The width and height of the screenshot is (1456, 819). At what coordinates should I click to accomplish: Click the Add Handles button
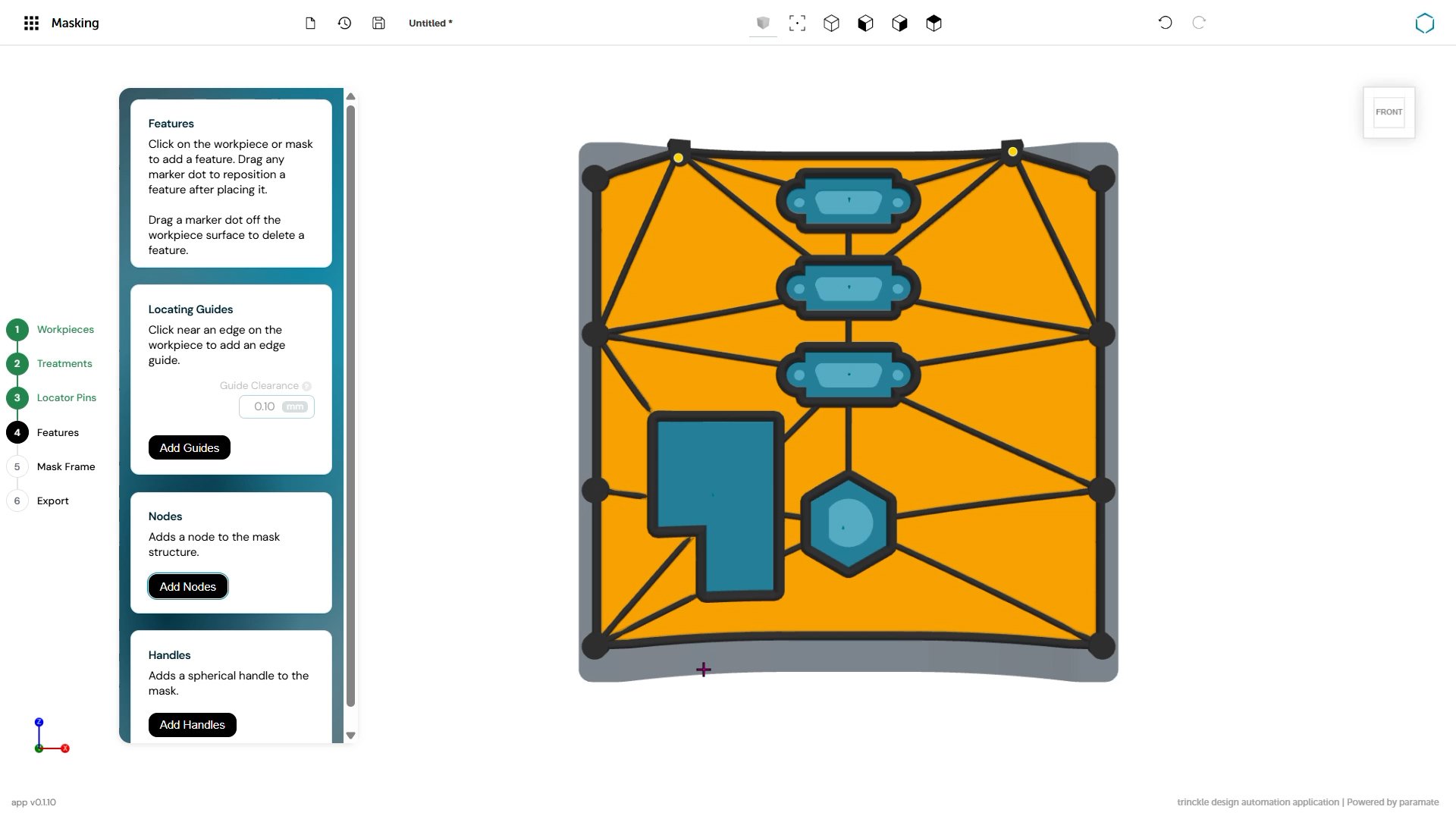coord(192,725)
